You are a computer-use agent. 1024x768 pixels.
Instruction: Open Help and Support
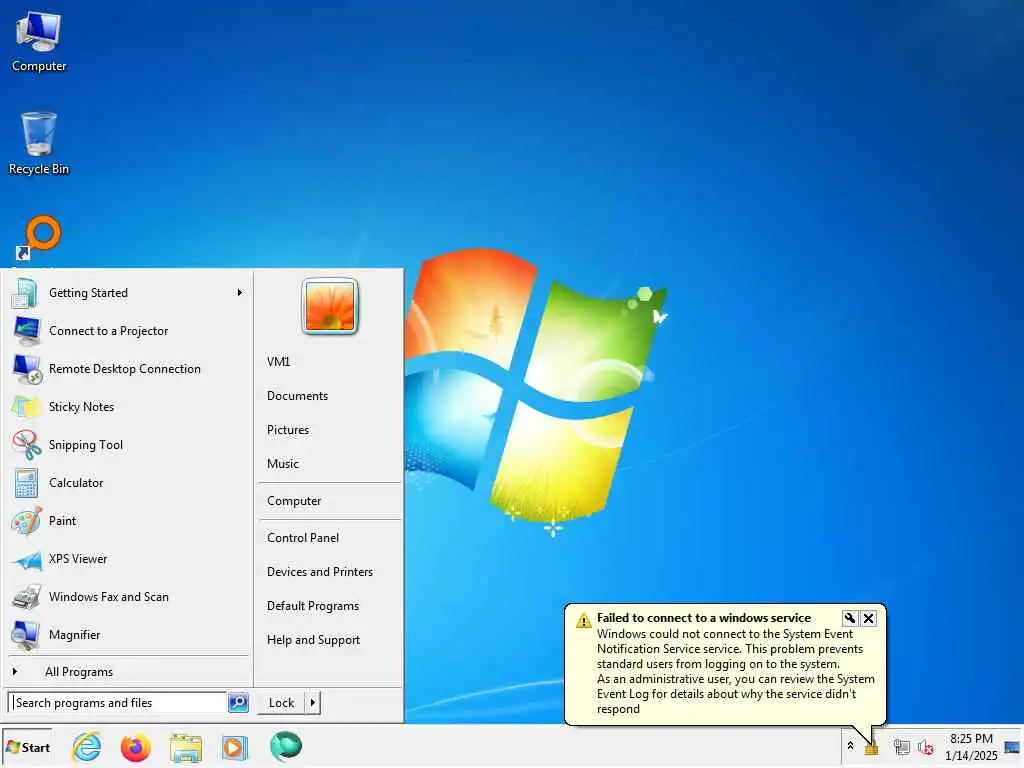click(x=313, y=639)
